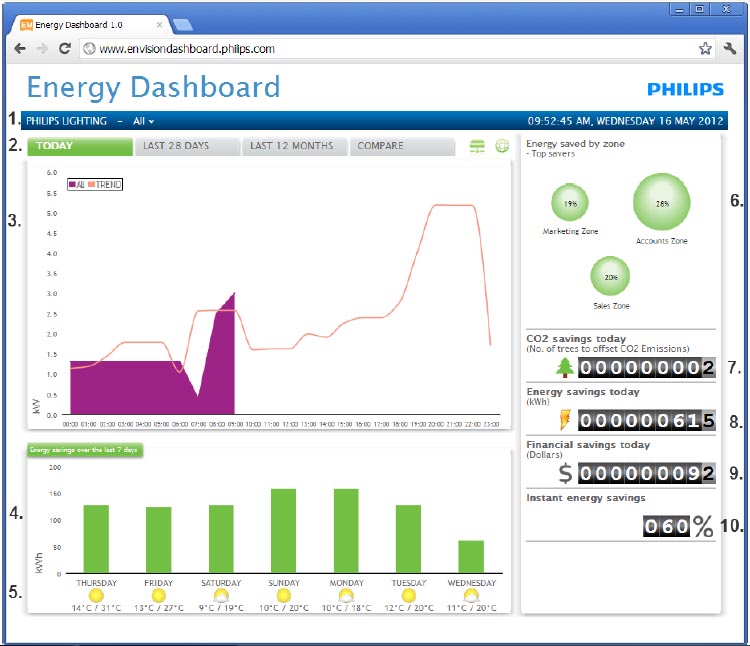Viewport: 750px width, 646px height.
Task: Select the Accounts Zone 28% bubble
Action: tap(662, 202)
